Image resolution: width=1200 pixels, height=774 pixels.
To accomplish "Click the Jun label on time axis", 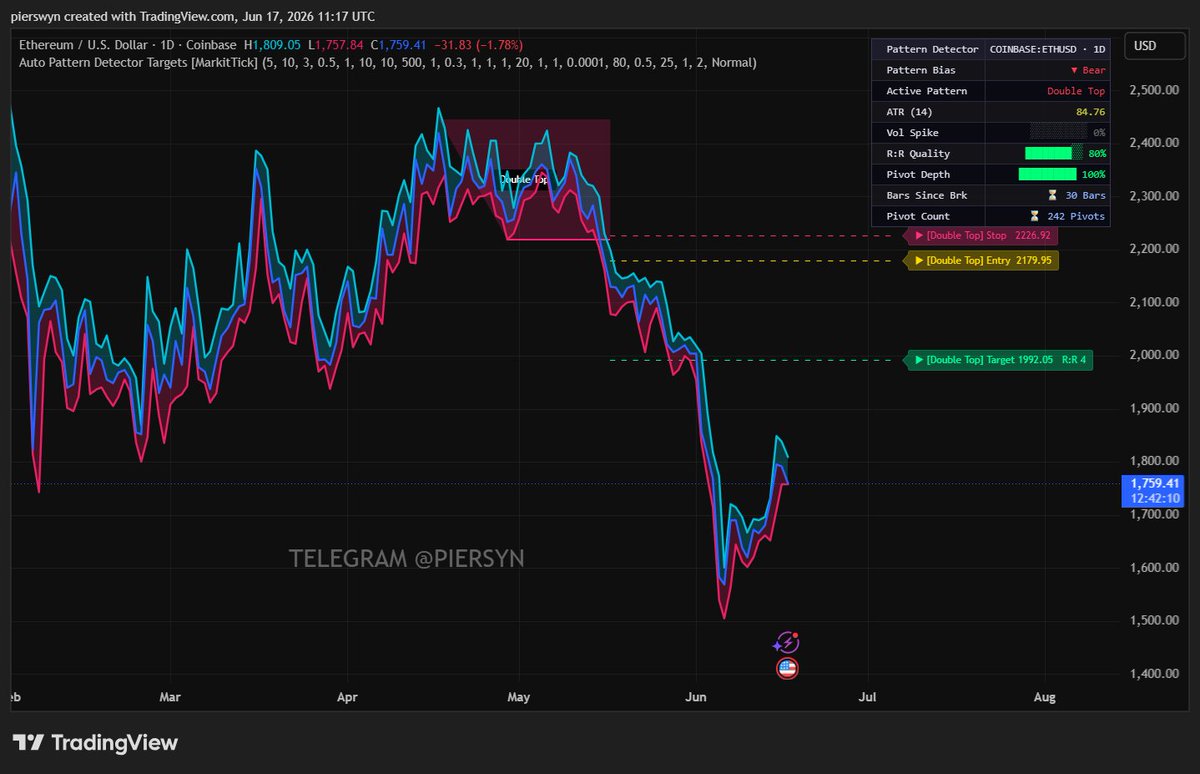I will [x=696, y=696].
